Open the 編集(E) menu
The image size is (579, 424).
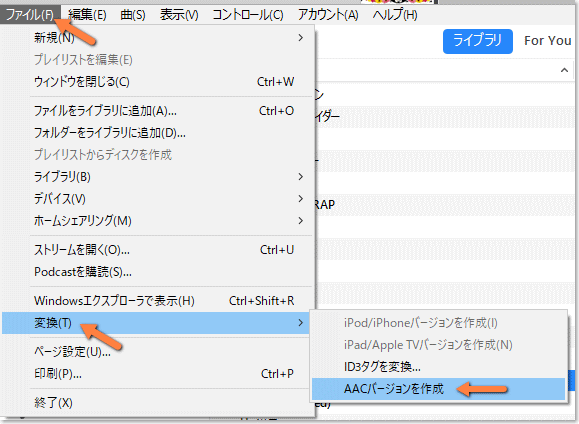point(87,15)
